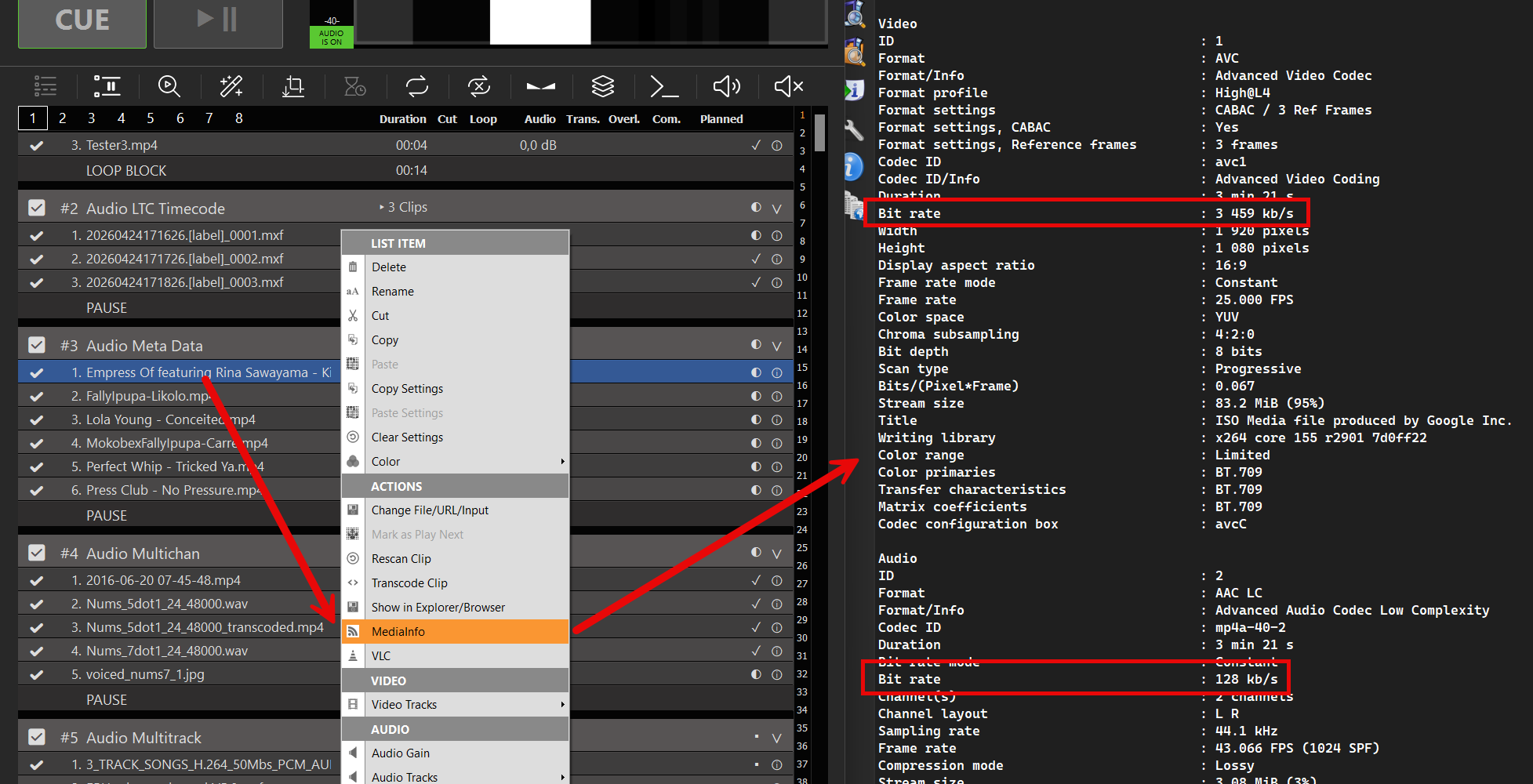Toggle the #4 Audio Multichan block checkbox

coord(37,553)
